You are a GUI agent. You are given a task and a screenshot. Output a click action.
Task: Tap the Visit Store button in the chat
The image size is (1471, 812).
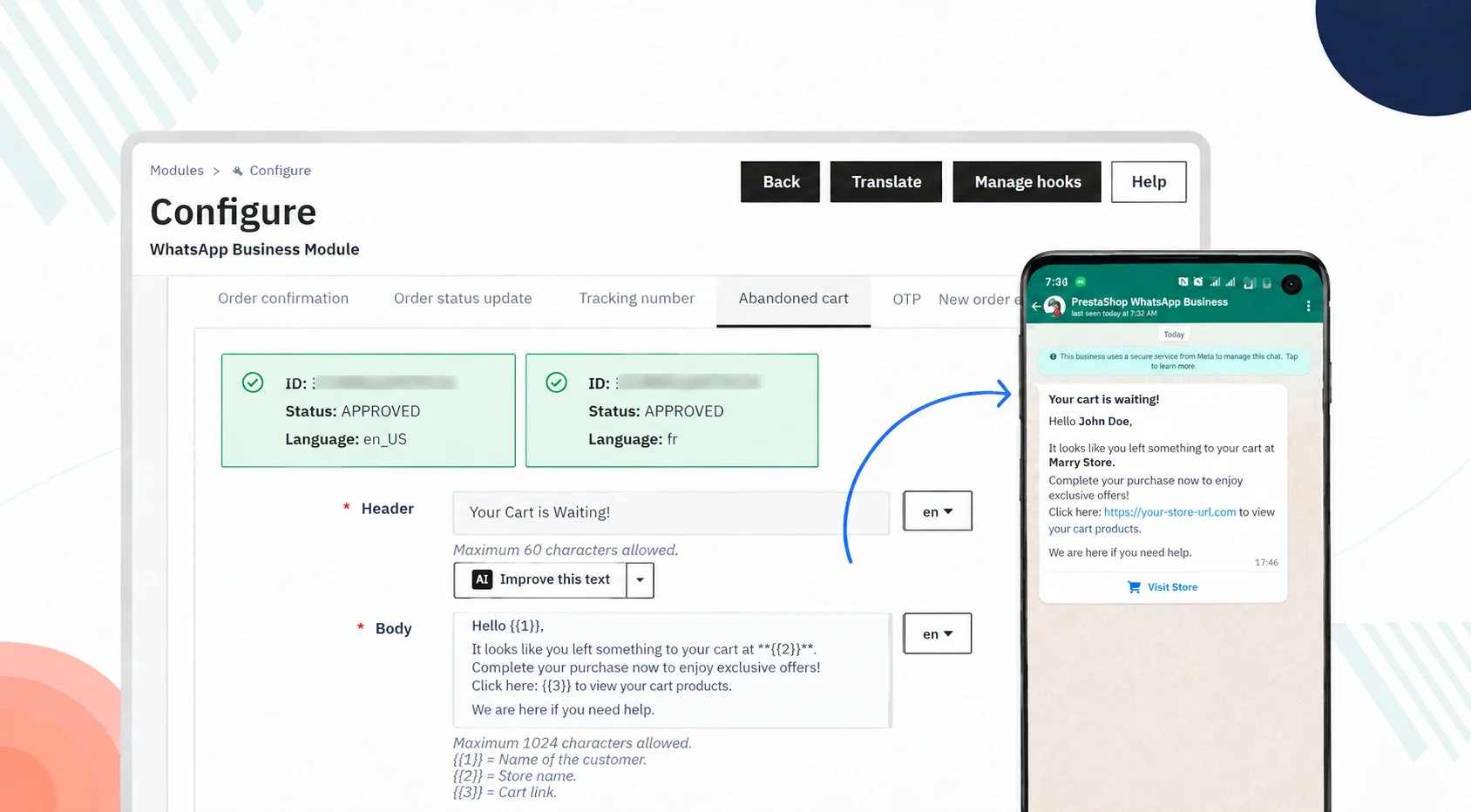(1163, 587)
